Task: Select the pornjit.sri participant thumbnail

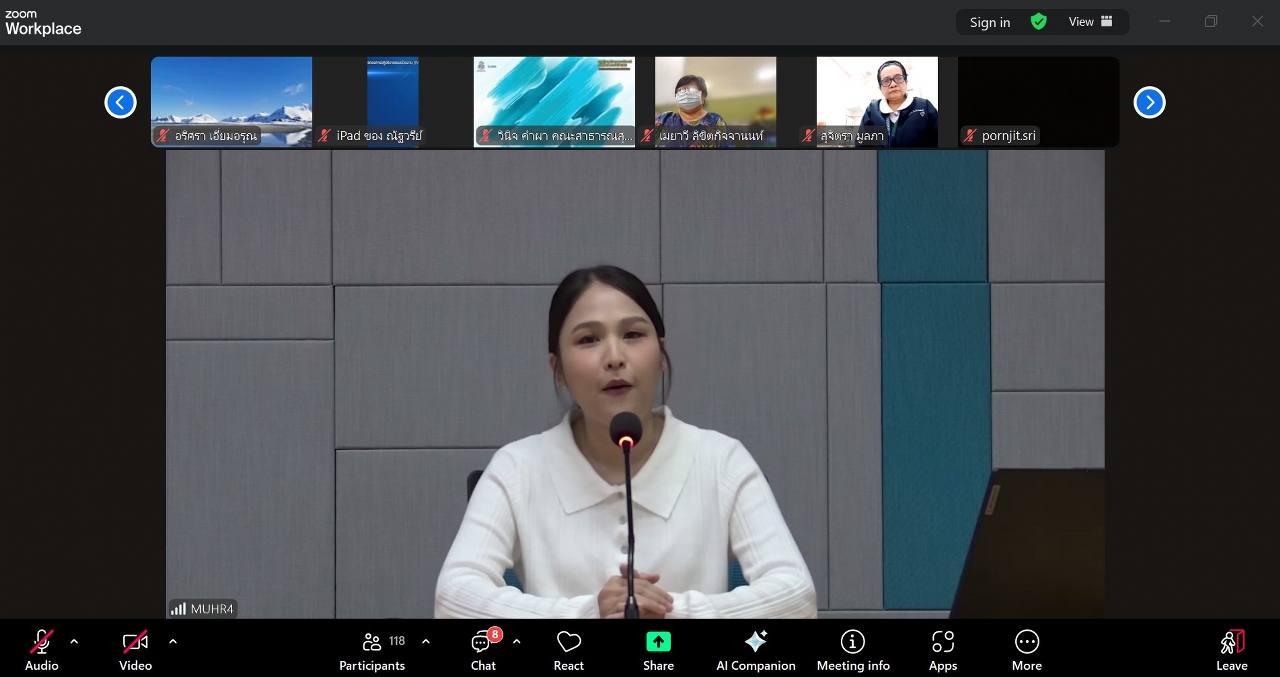Action: (1038, 102)
